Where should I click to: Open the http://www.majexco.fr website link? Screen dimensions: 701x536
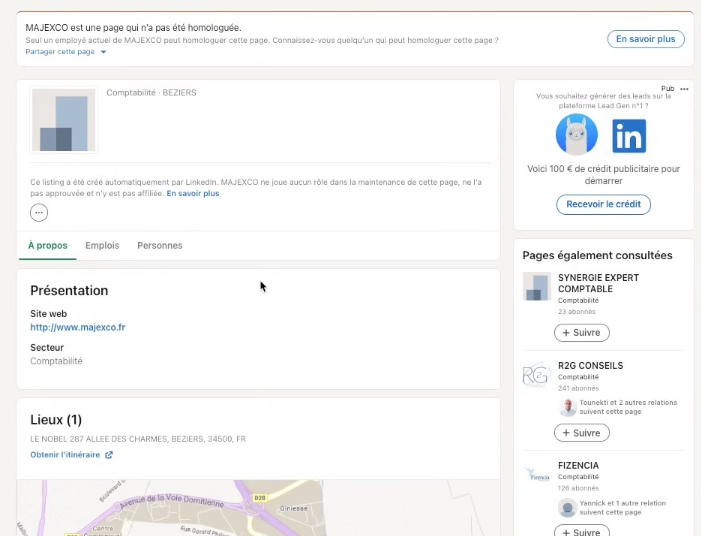78,327
